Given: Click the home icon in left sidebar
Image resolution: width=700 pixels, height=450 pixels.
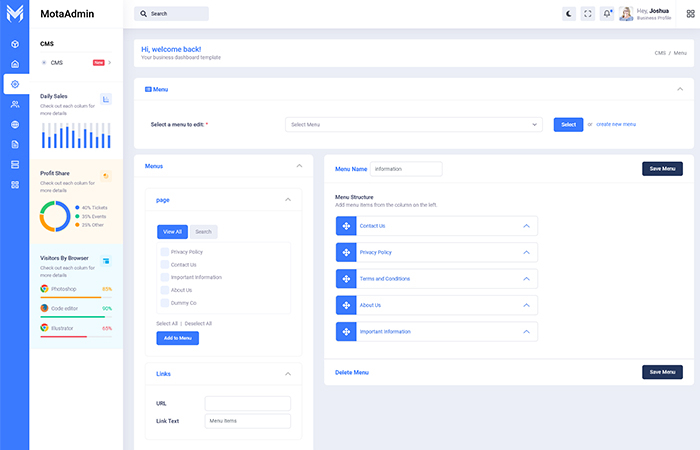Looking at the screenshot, I should pos(15,64).
